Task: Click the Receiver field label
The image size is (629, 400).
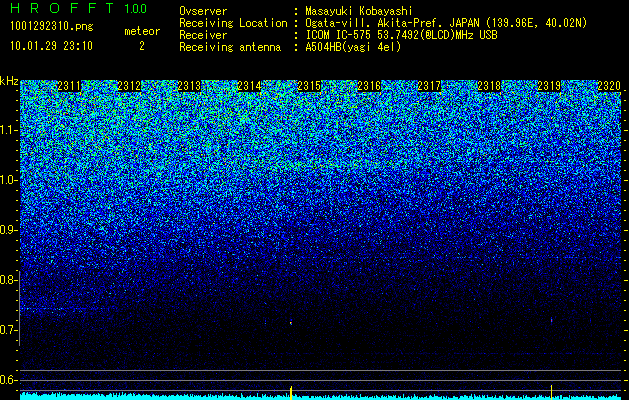Action: [203, 35]
